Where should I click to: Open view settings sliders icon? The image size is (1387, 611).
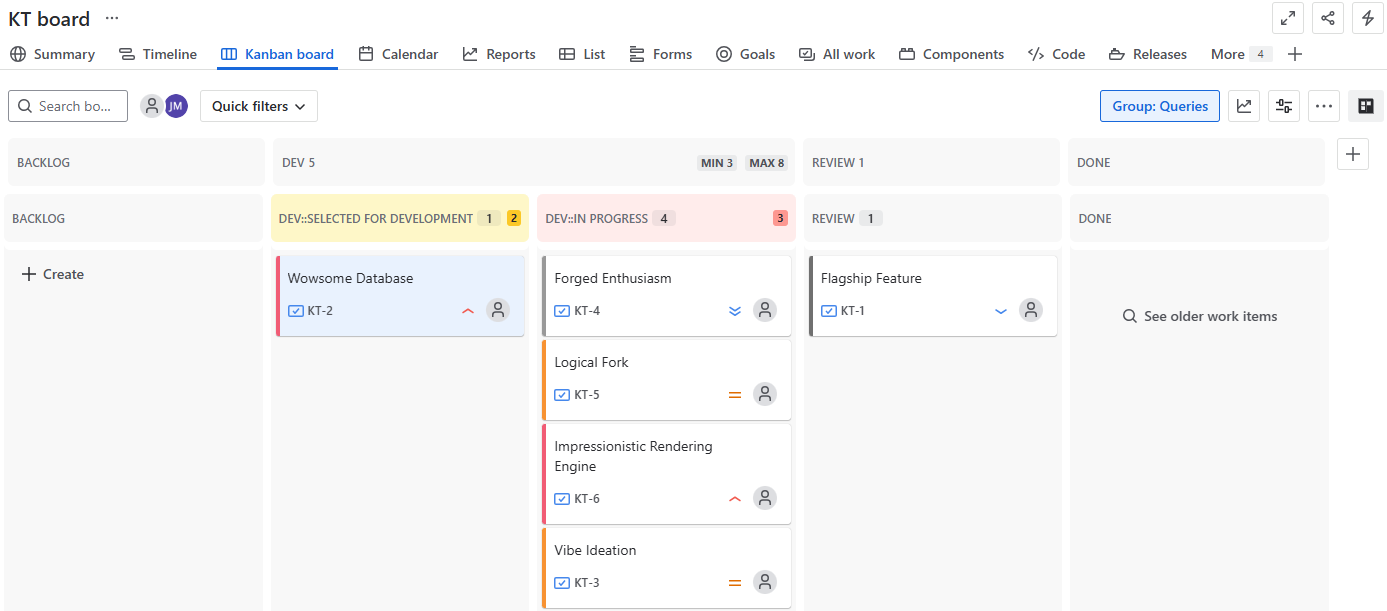pyautogui.click(x=1284, y=106)
